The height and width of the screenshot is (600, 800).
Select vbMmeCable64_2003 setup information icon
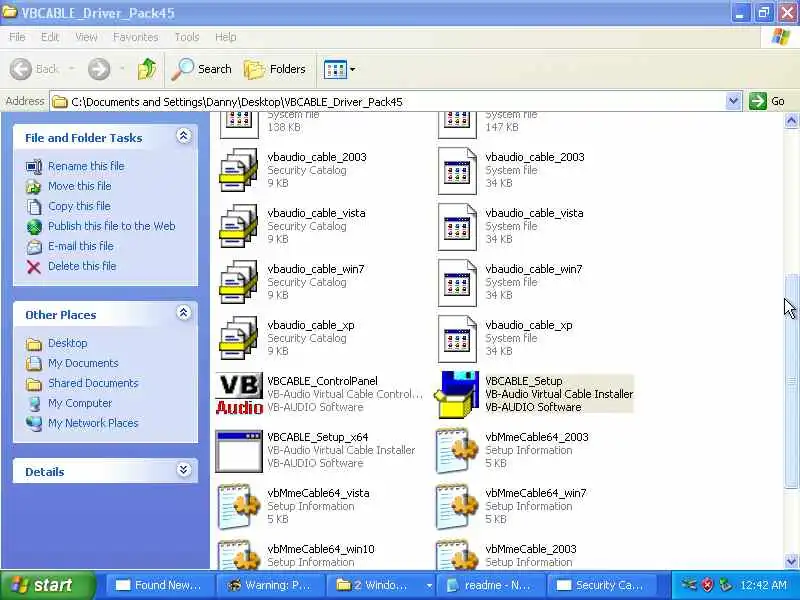point(457,451)
